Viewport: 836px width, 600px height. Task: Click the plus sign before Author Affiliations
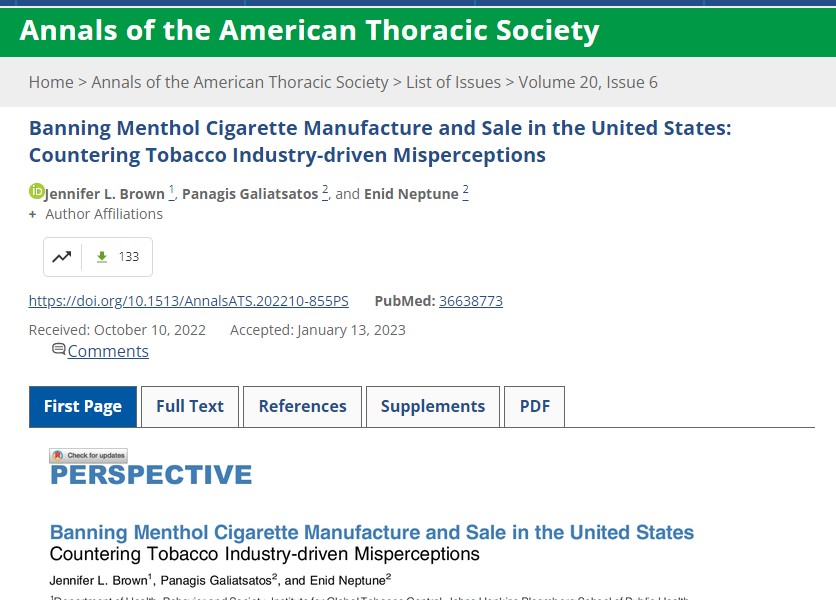(x=33, y=213)
